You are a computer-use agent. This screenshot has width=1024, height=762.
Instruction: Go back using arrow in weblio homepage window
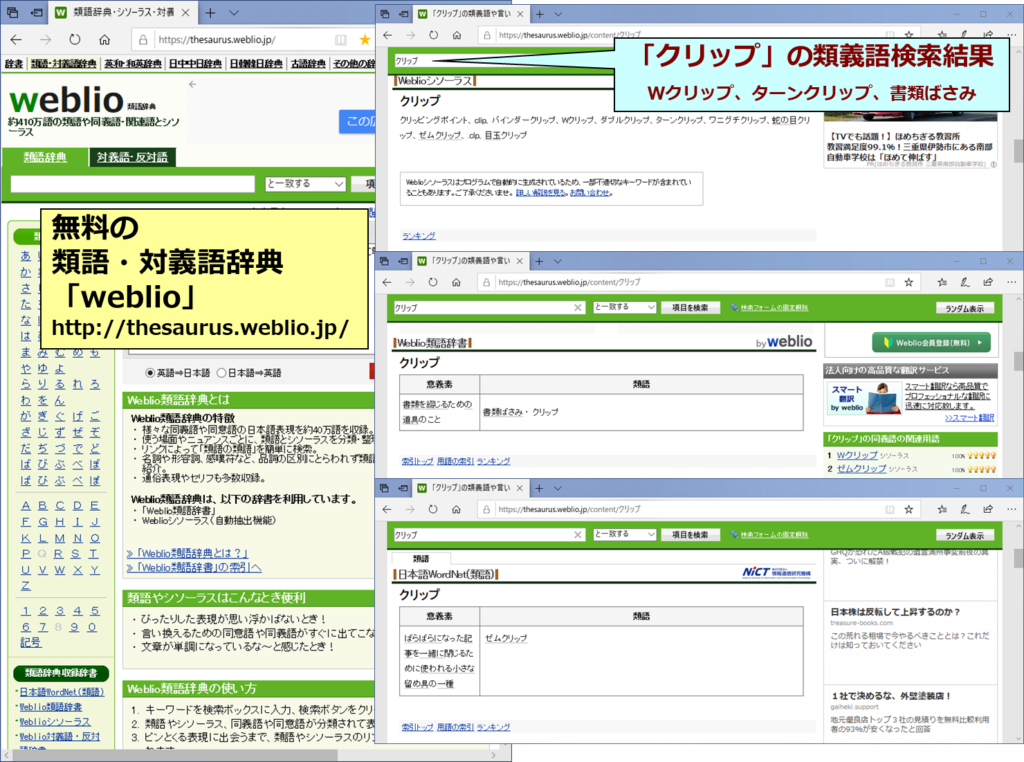point(16,40)
